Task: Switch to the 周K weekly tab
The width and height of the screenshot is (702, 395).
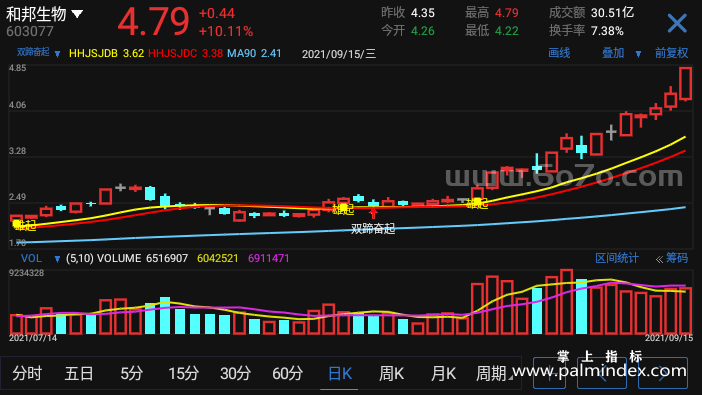Action: [391, 373]
